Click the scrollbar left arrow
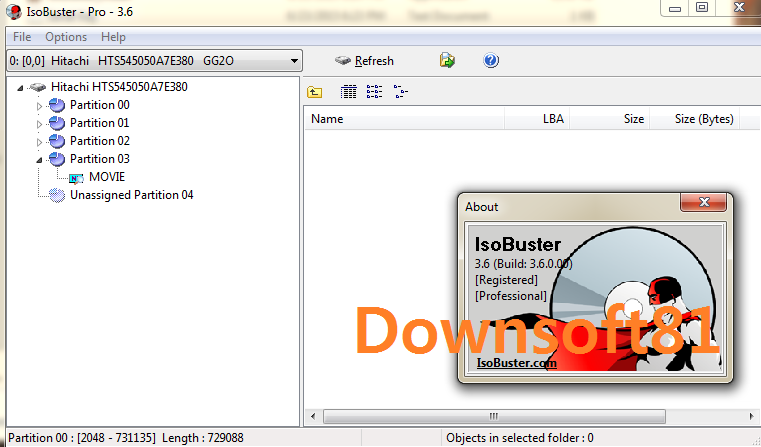This screenshot has height=447, width=761. (313, 416)
